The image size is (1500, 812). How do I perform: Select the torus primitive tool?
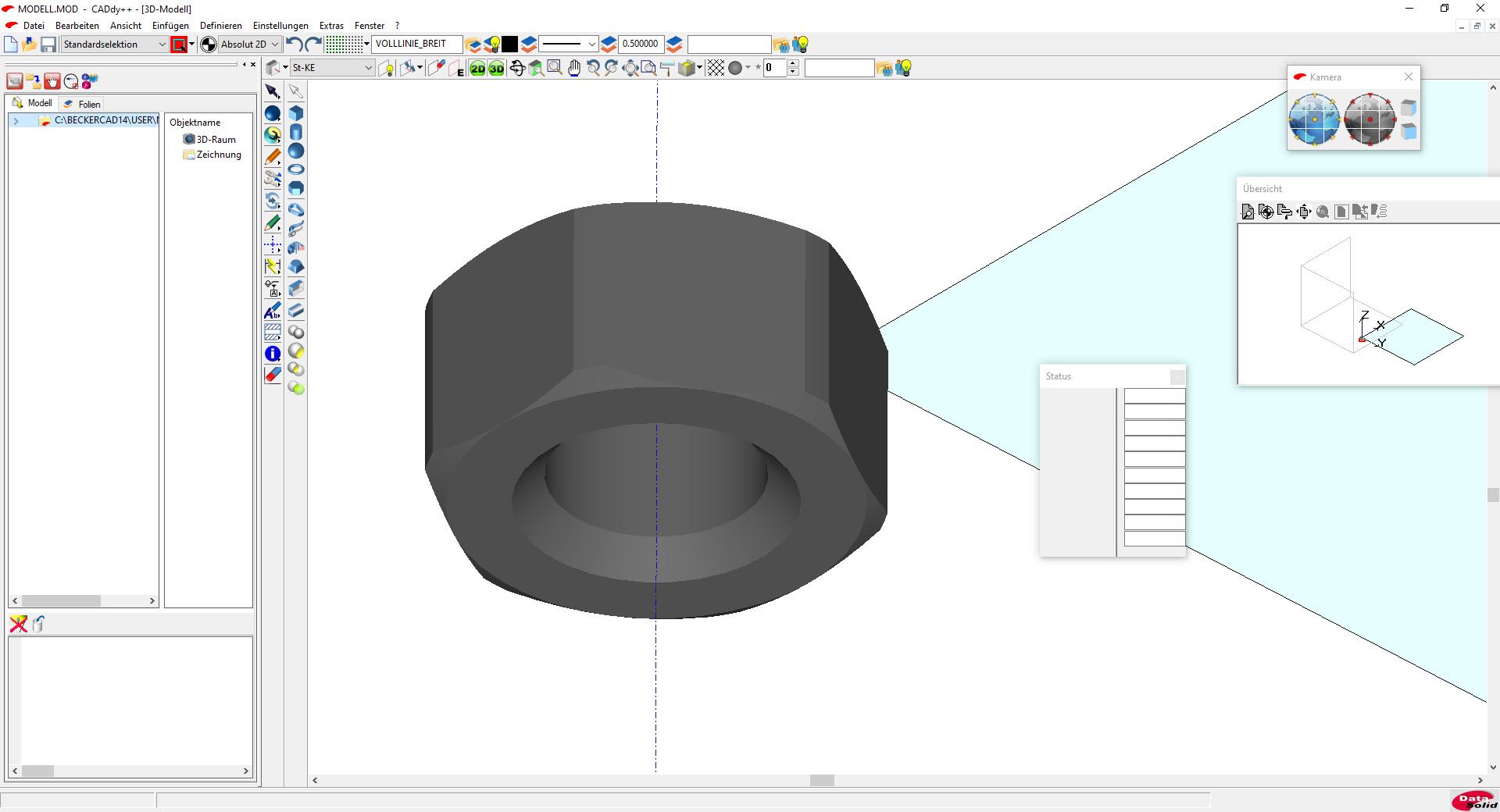pyautogui.click(x=296, y=169)
